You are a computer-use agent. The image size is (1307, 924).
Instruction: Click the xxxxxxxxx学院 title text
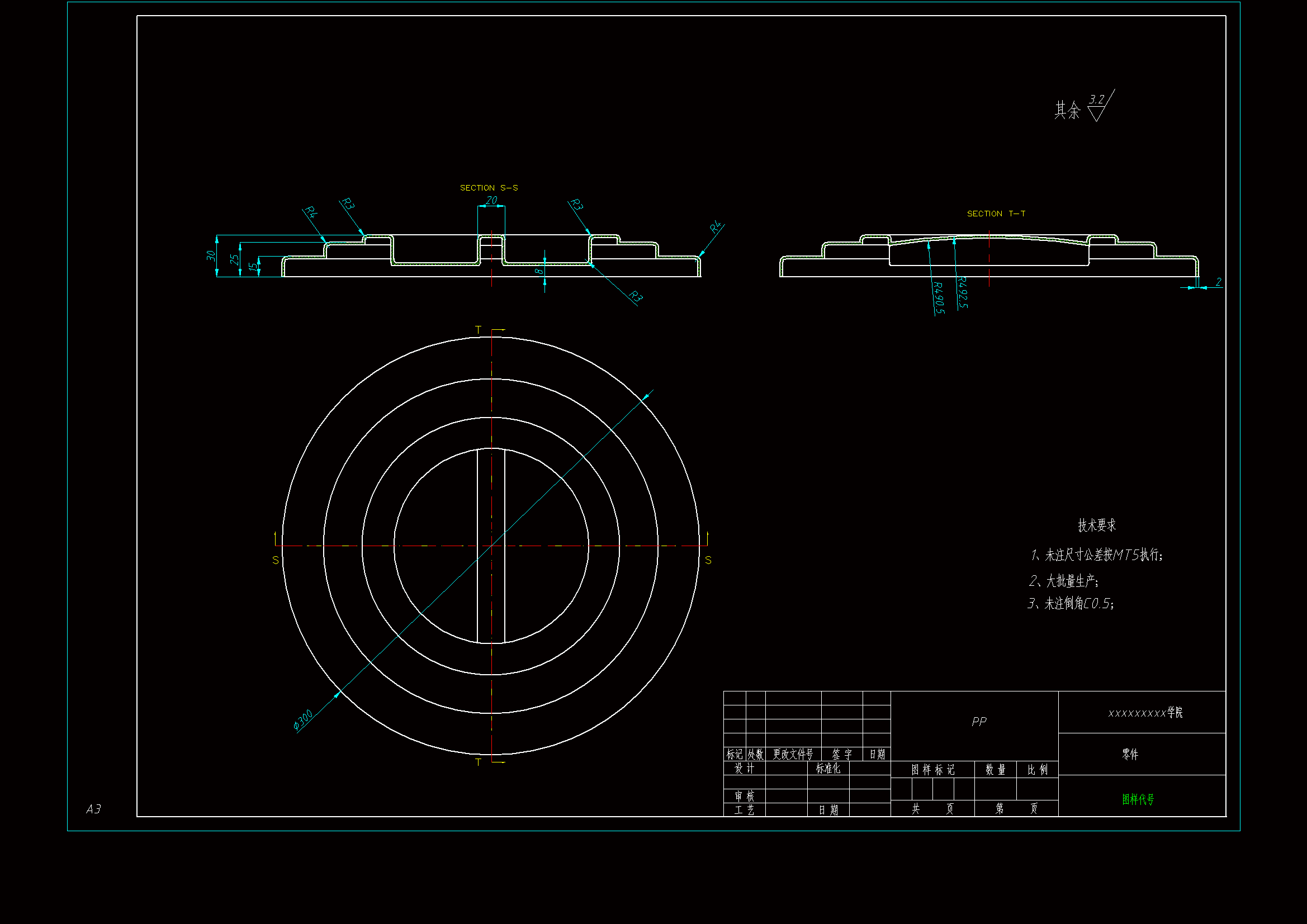click(1145, 713)
